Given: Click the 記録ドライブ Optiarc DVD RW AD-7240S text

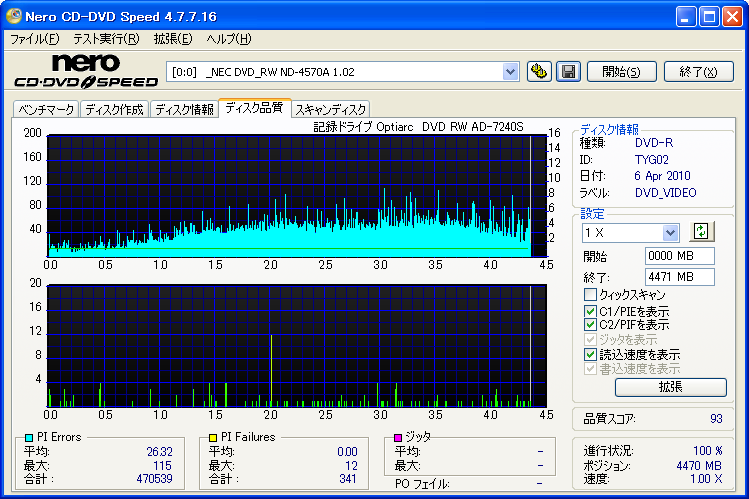Looking at the screenshot, I should pyautogui.click(x=418, y=127).
